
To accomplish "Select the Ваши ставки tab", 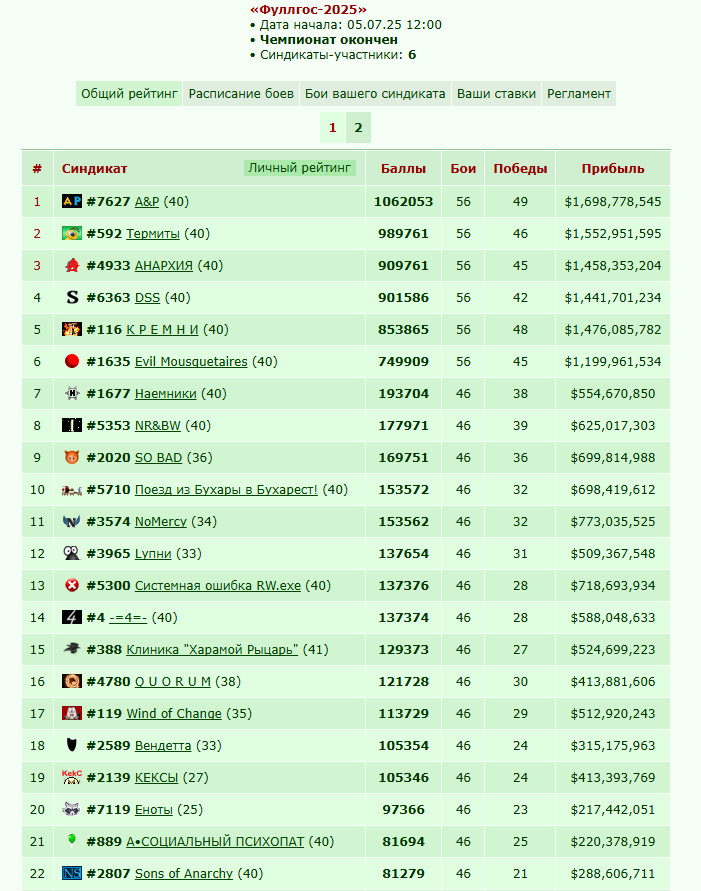I will pyautogui.click(x=496, y=94).
